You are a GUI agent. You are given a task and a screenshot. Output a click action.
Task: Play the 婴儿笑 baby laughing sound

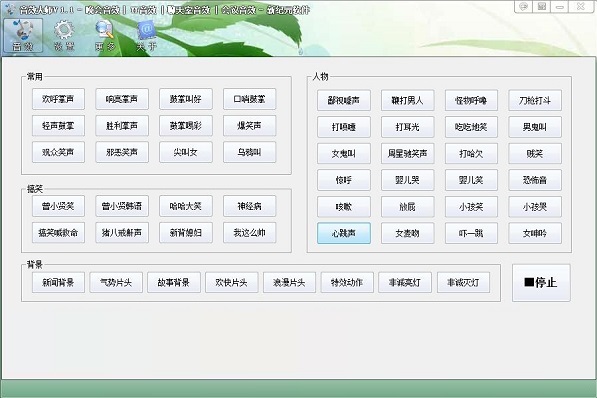(471, 180)
